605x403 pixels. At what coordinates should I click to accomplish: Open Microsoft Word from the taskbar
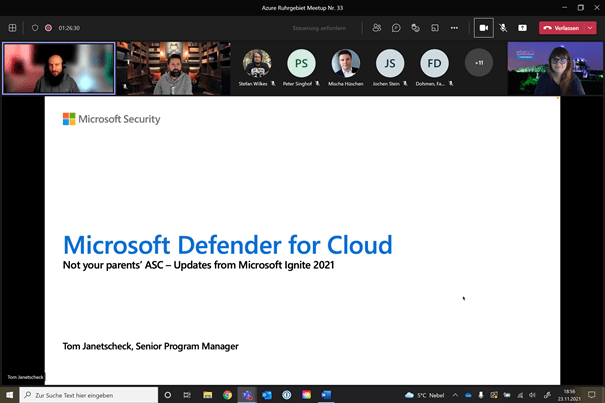point(326,395)
